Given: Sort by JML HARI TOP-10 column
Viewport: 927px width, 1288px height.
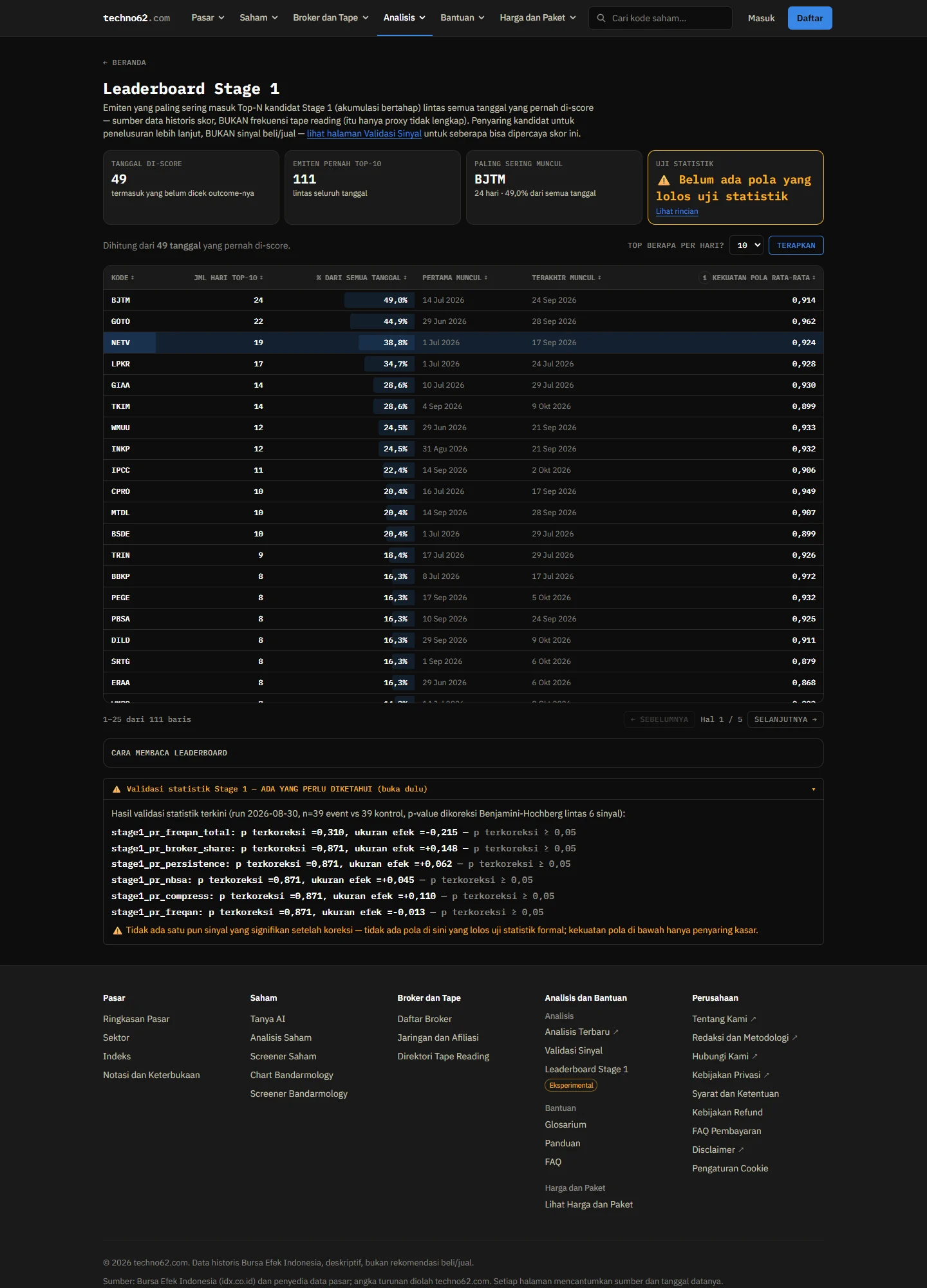Looking at the screenshot, I should [228, 278].
